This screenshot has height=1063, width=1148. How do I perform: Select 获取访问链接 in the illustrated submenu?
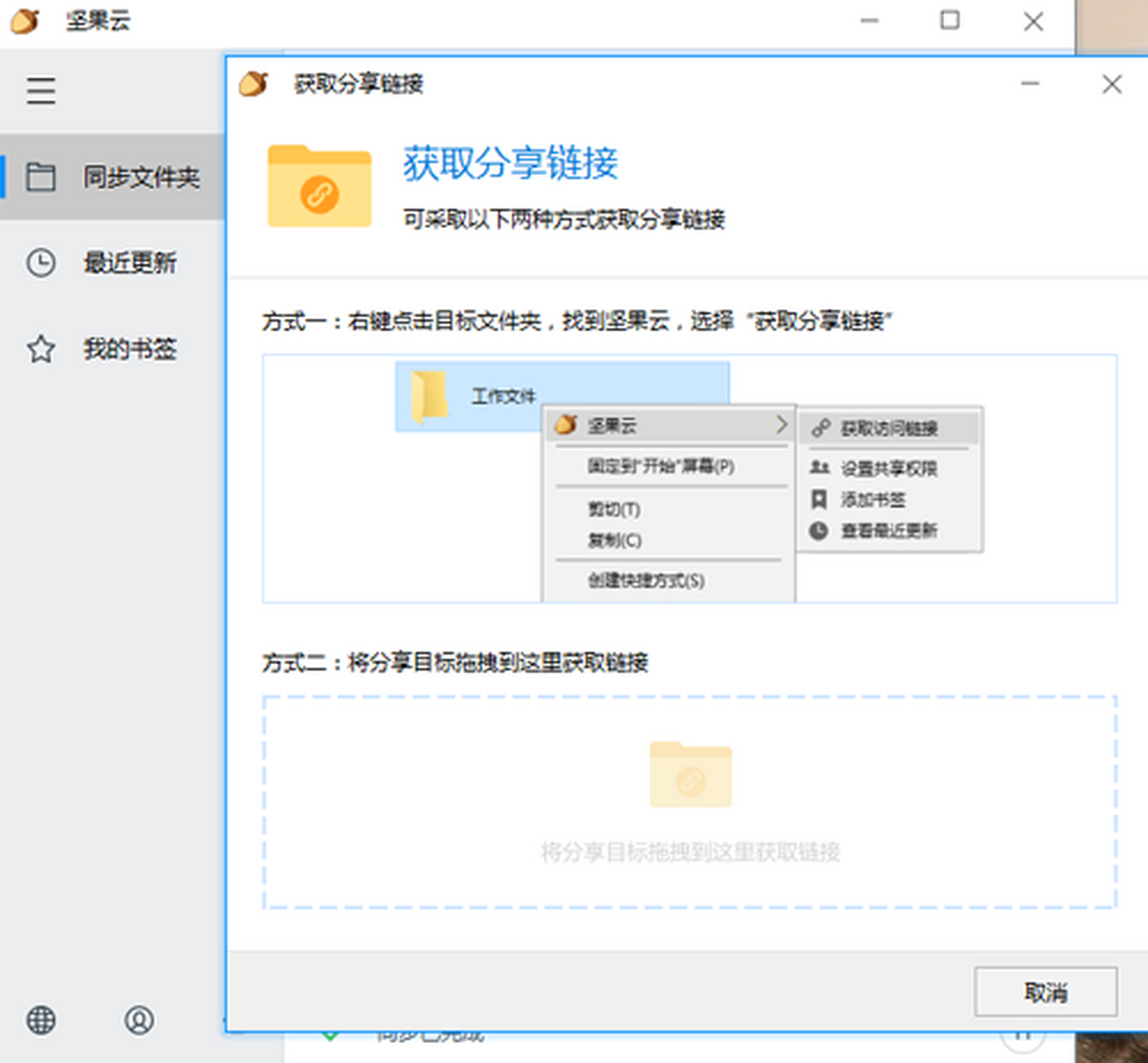(x=889, y=429)
